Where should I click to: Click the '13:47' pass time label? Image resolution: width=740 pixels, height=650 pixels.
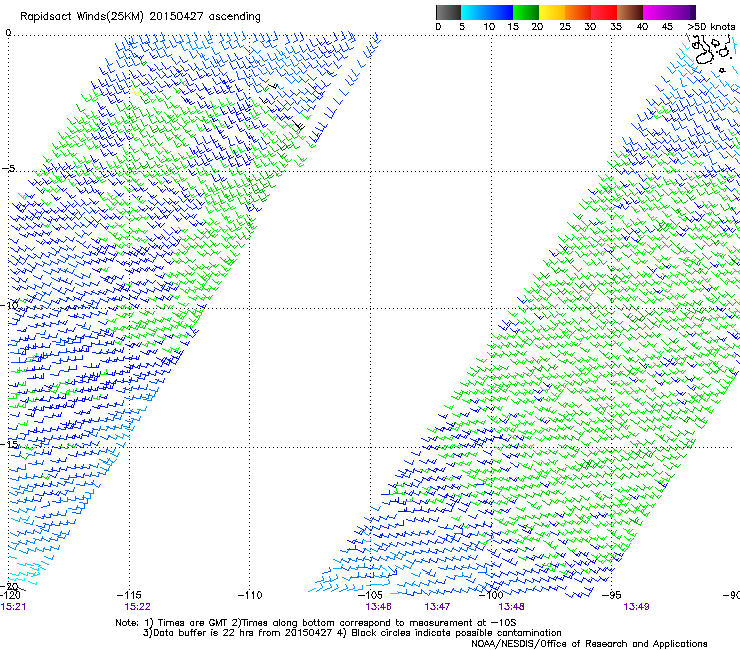437,607
